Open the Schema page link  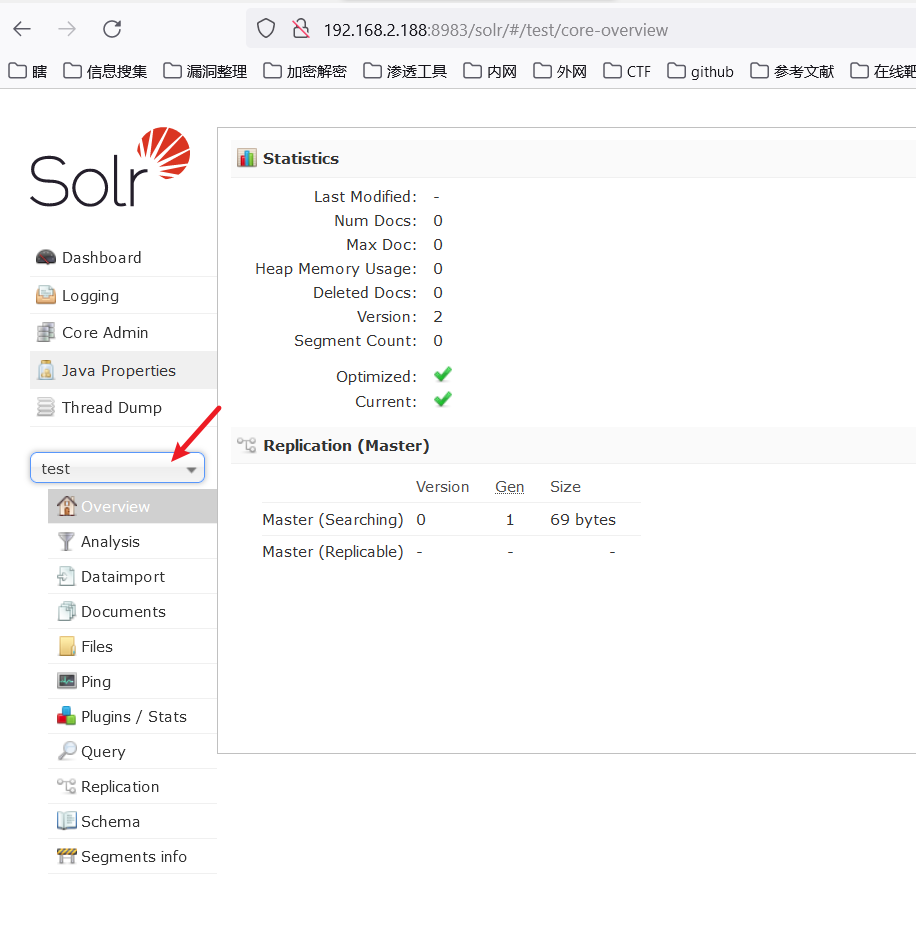110,821
